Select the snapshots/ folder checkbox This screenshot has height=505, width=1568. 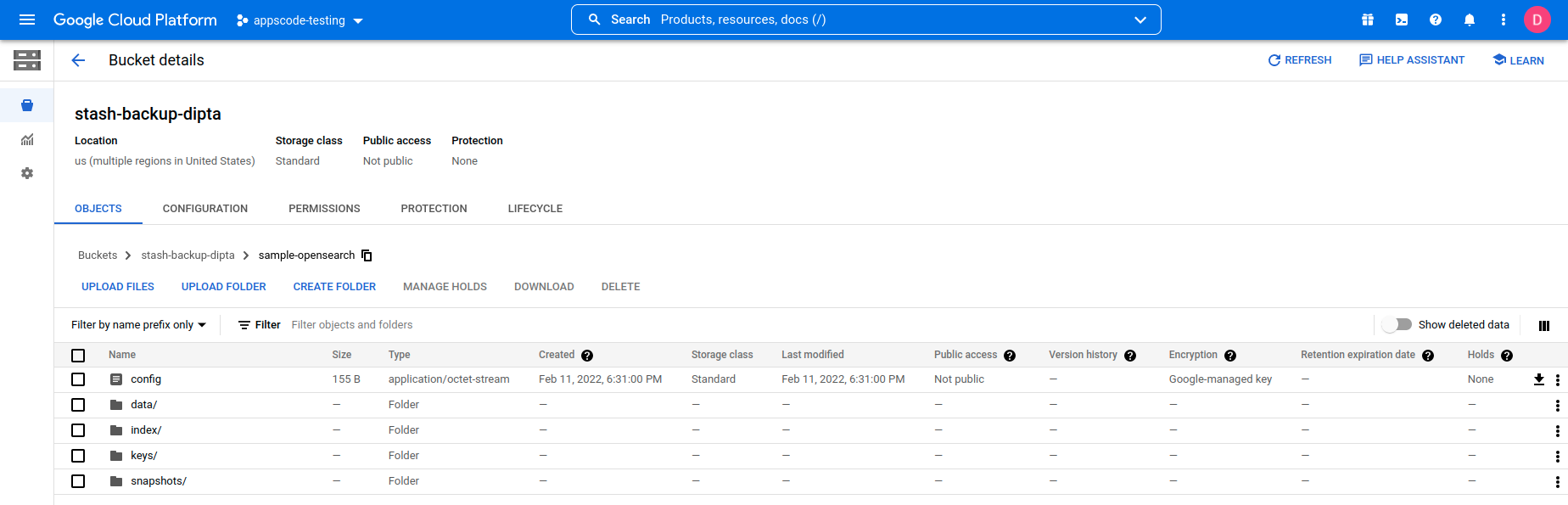point(78,481)
